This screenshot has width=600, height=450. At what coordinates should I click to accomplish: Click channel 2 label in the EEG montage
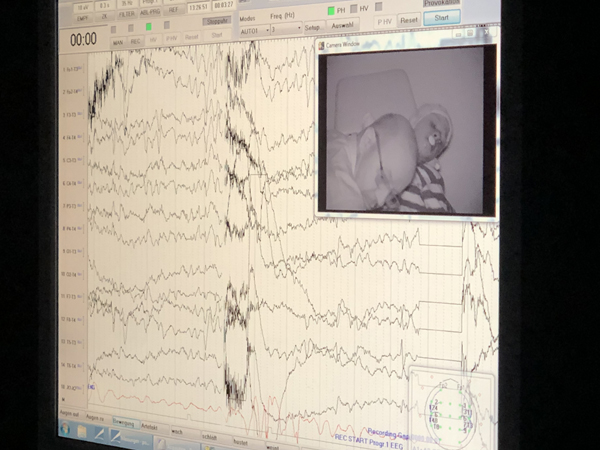73,92
